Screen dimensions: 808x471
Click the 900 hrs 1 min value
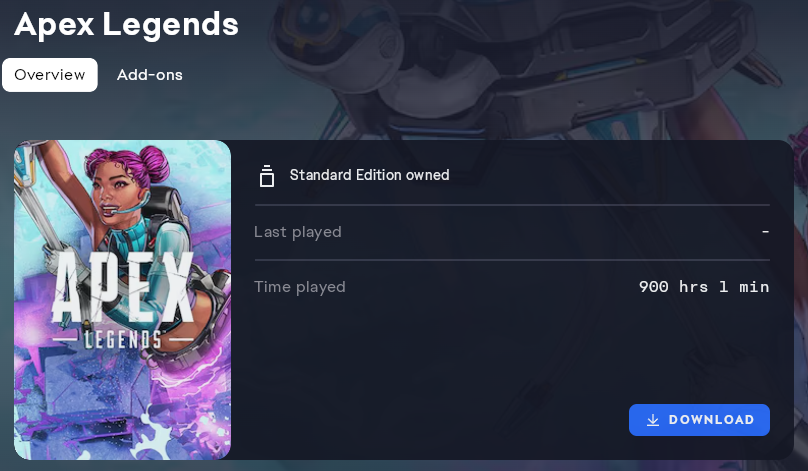704,287
